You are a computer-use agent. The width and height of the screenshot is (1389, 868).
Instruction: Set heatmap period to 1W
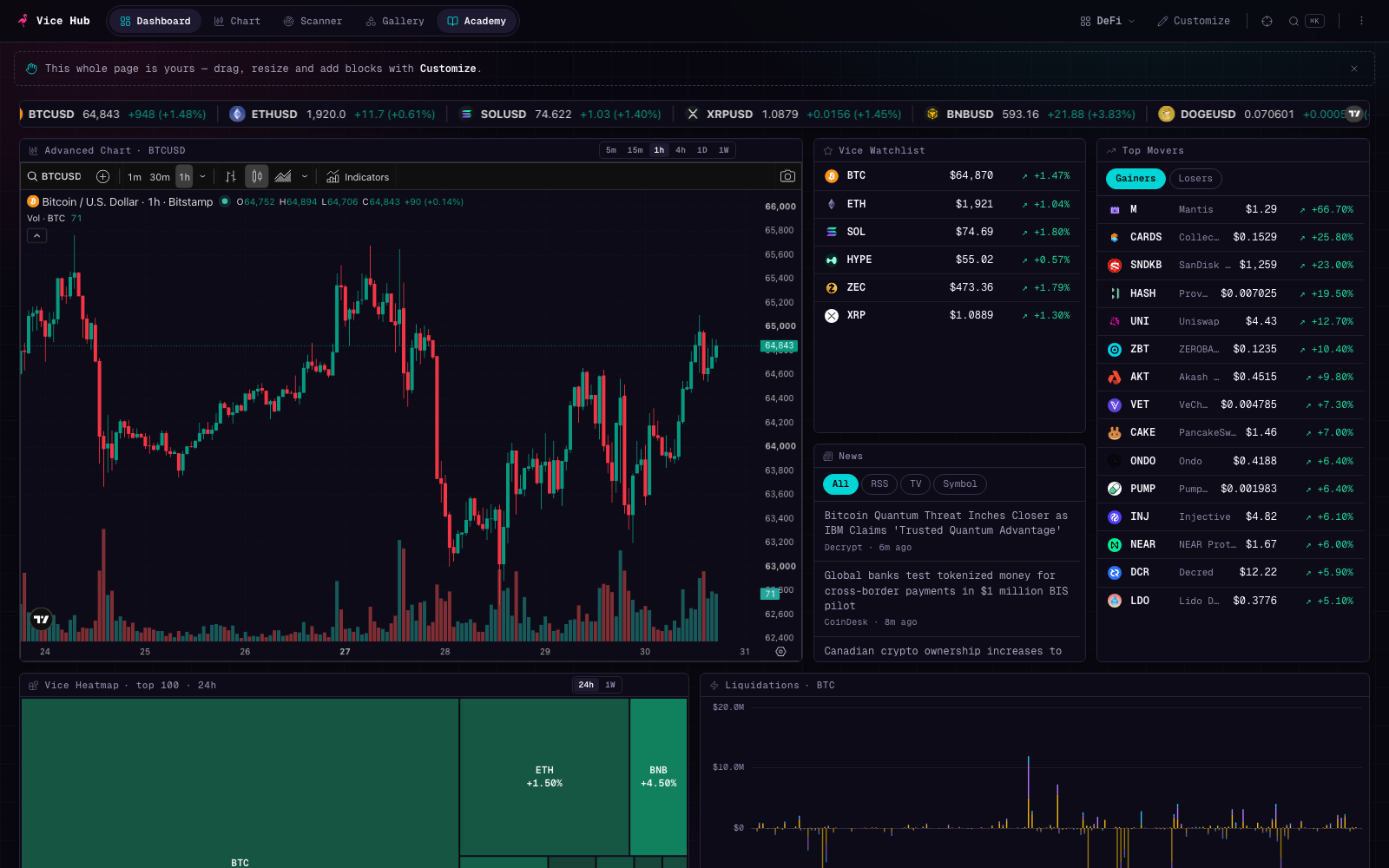click(x=610, y=685)
